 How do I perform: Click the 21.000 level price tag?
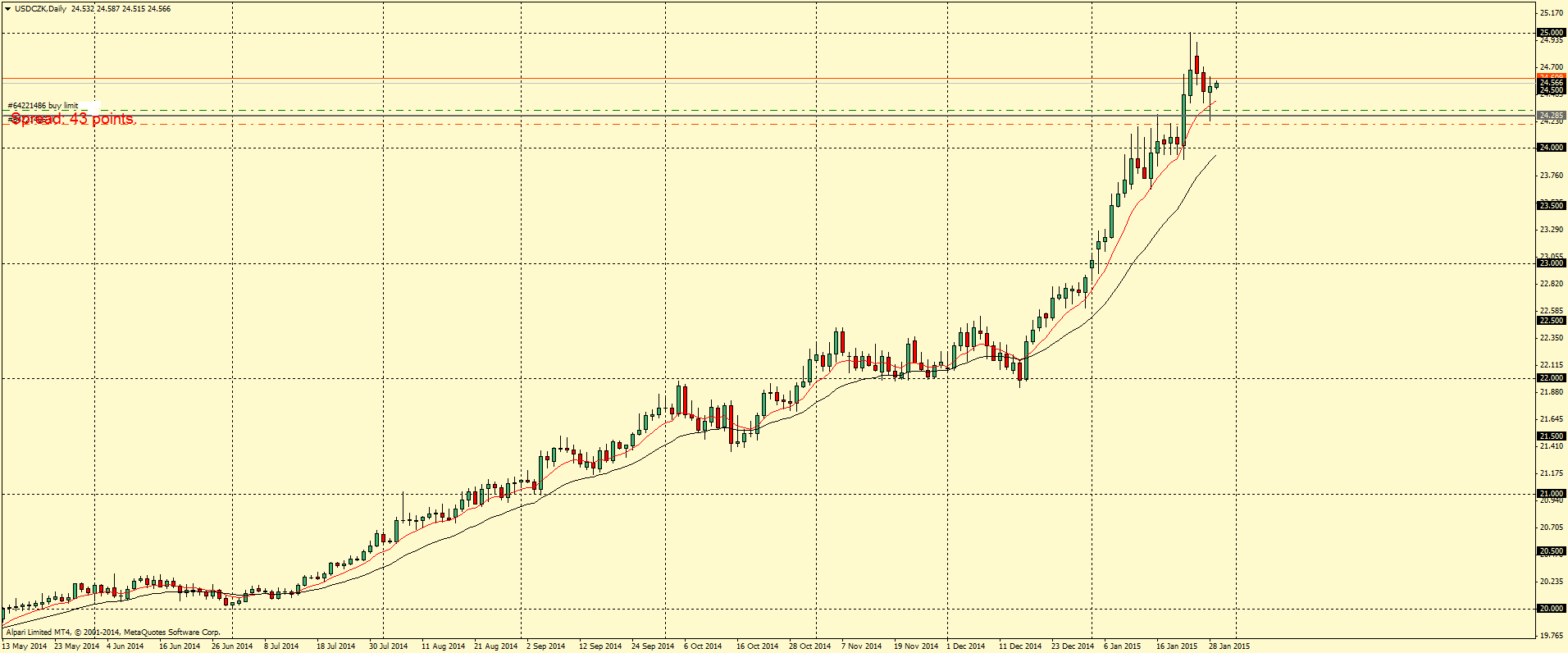[x=1551, y=494]
